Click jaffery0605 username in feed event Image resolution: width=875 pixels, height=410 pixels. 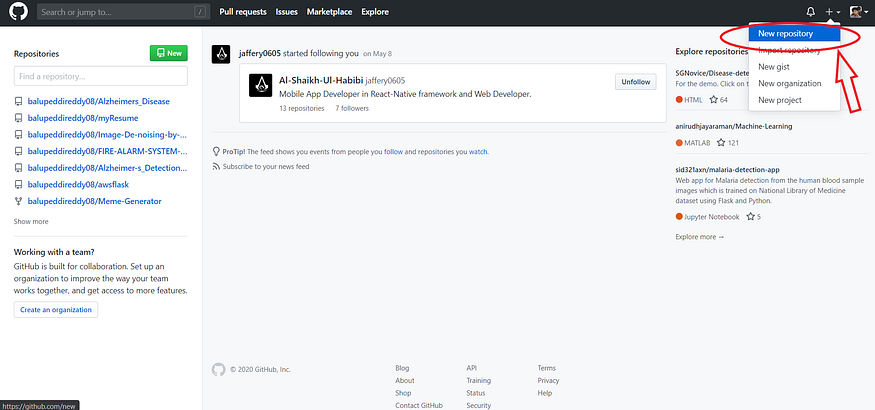pyautogui.click(x=259, y=54)
